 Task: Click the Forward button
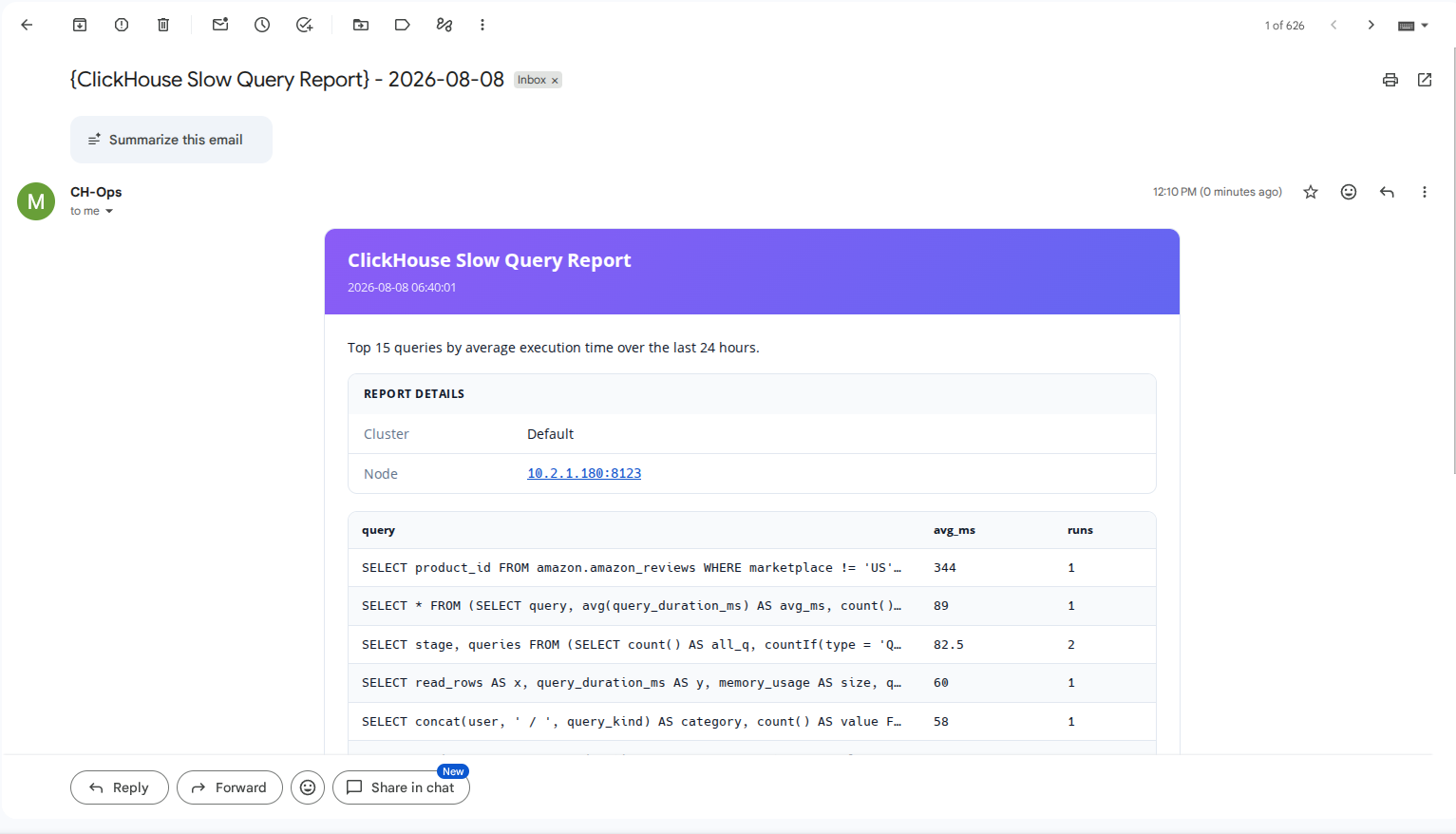[230, 787]
